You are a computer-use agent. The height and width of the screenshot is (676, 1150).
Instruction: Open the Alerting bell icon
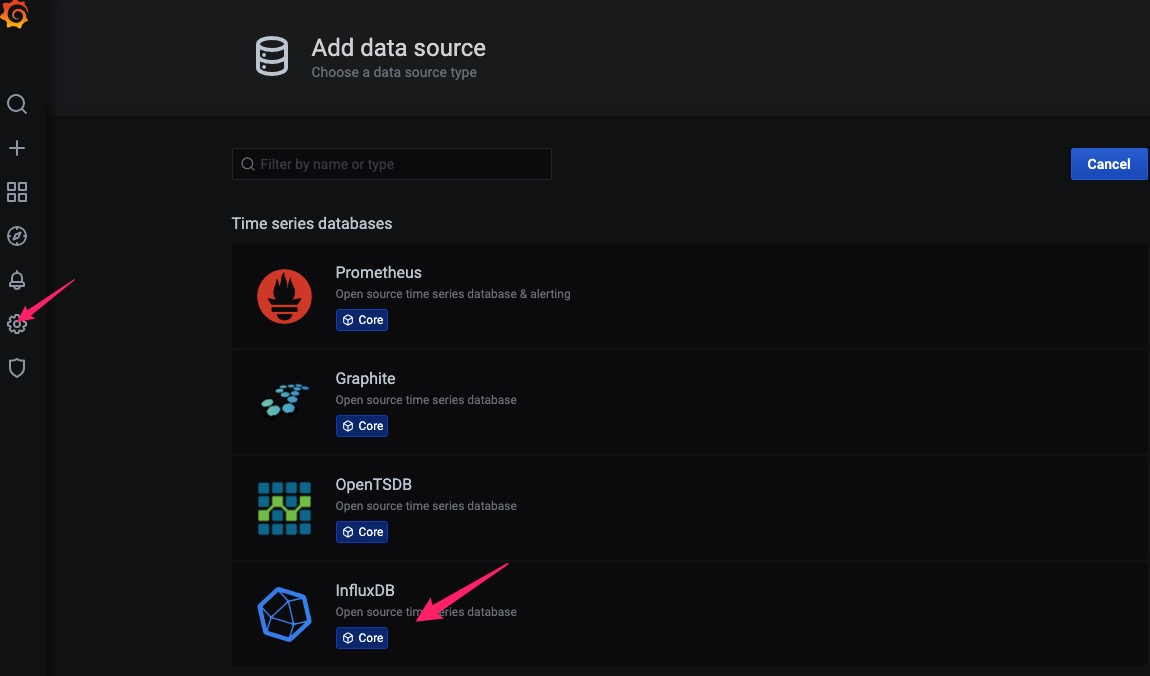[x=17, y=280]
